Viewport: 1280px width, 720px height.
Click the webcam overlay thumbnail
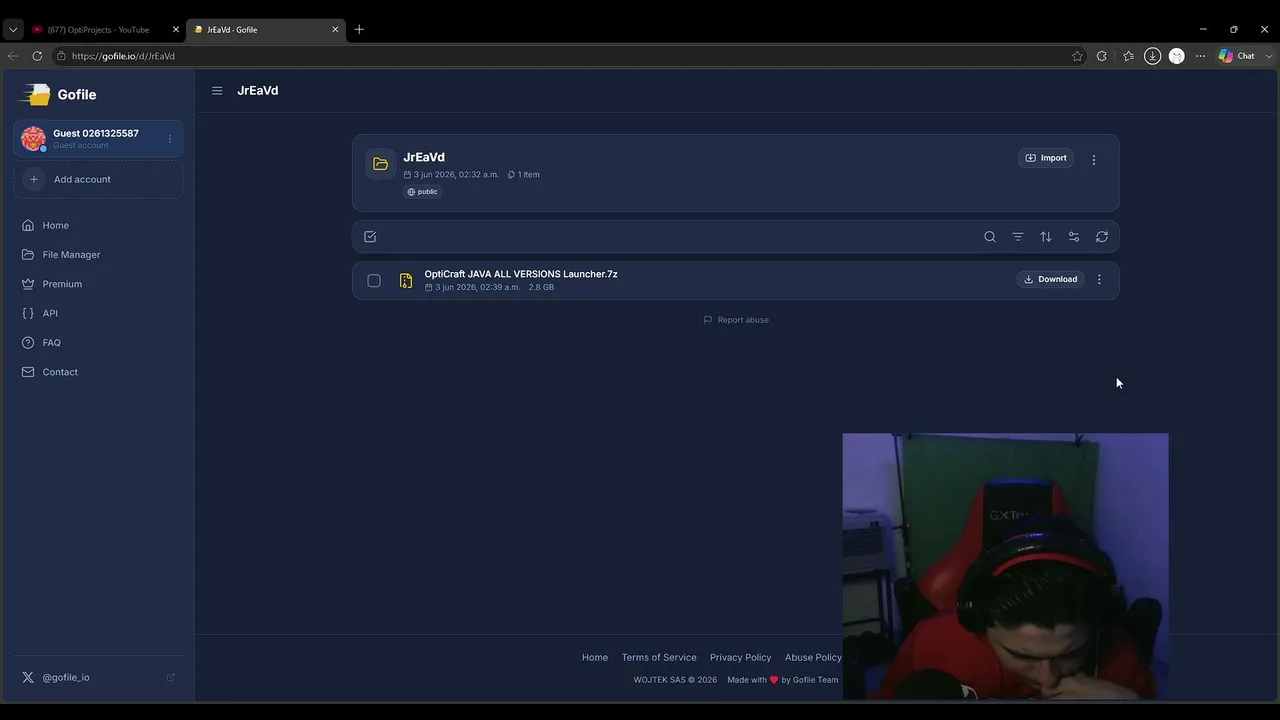pos(1005,566)
